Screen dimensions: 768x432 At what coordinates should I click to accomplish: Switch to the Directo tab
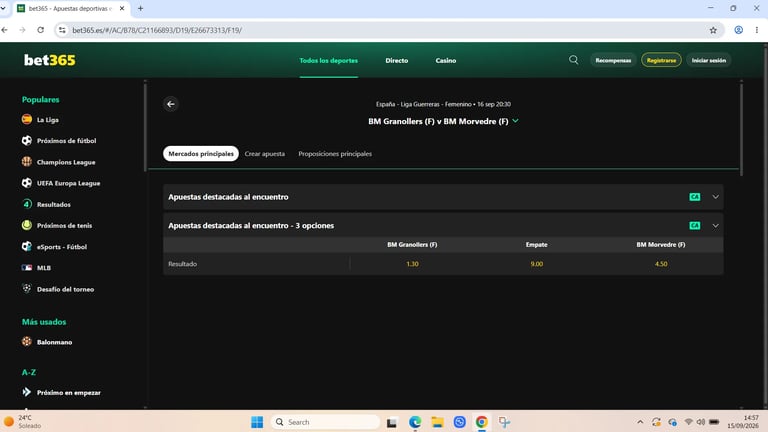pos(397,60)
